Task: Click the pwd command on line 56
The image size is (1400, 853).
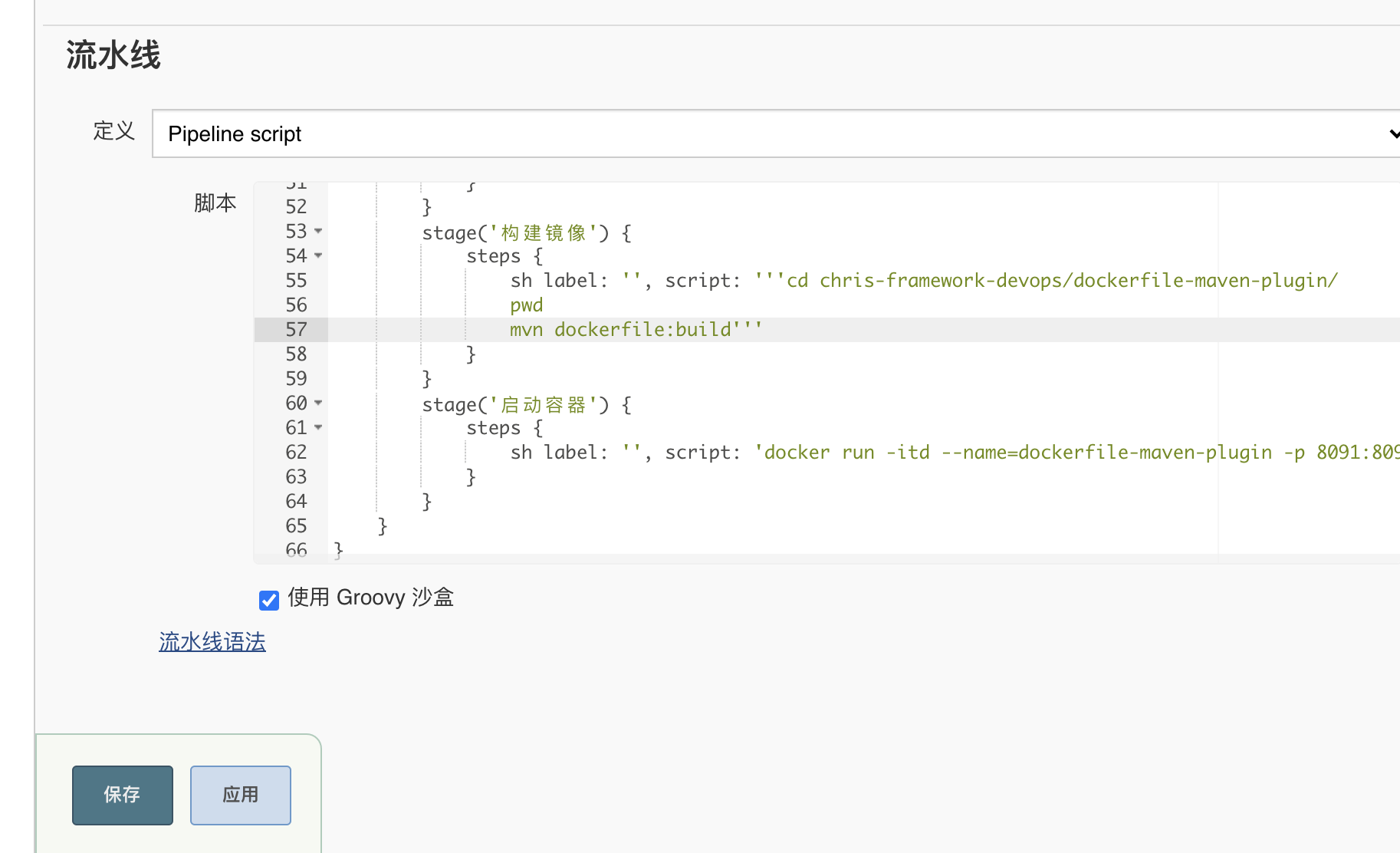Action: (526, 305)
